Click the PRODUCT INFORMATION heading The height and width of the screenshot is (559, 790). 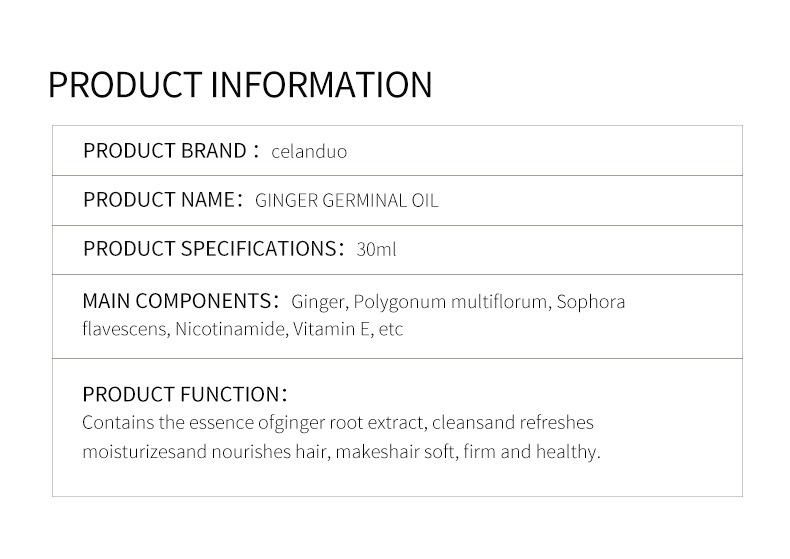tap(240, 84)
